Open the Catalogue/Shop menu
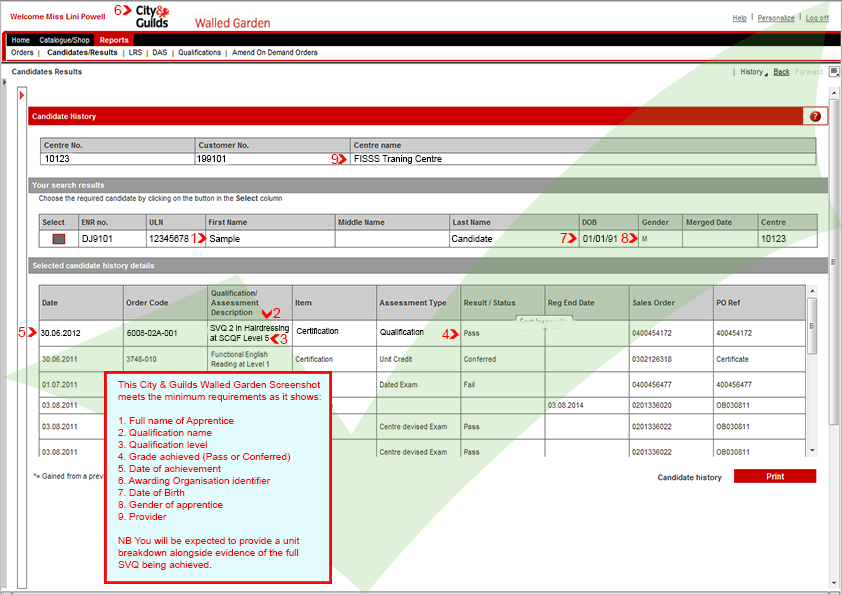The height and width of the screenshot is (595, 842). (64, 40)
